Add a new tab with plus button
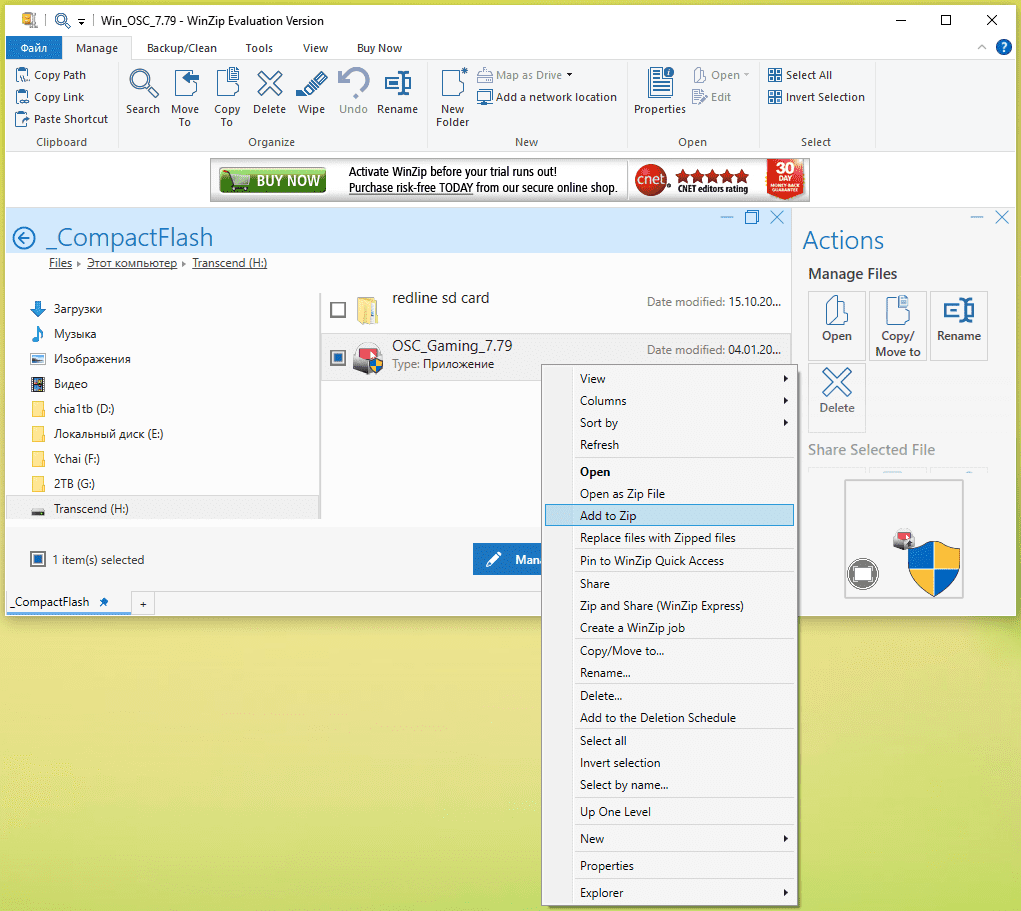 (143, 604)
